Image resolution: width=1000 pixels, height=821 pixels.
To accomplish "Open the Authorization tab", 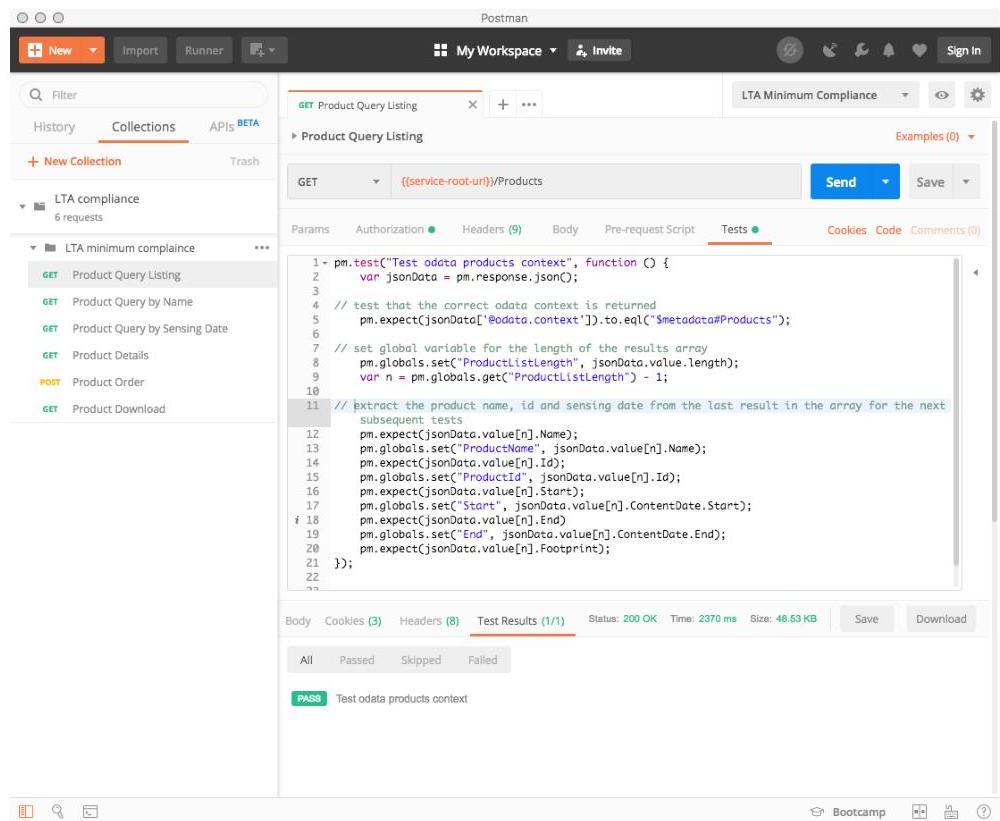I will (395, 230).
